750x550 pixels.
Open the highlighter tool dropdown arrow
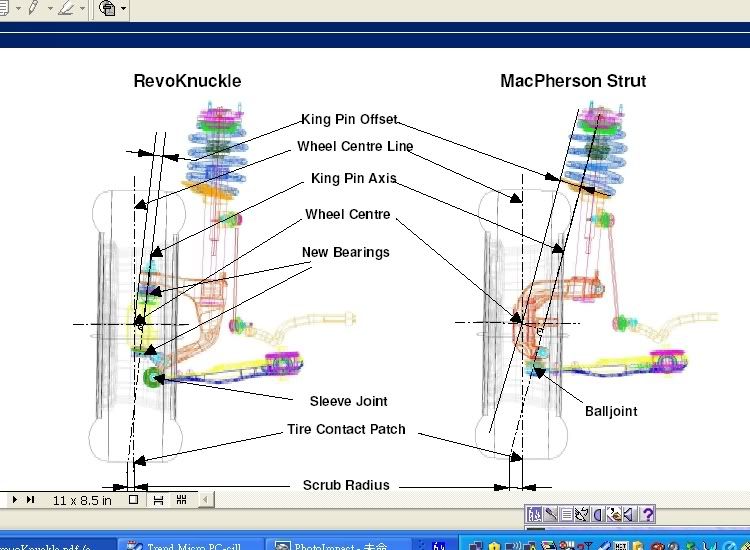(x=83, y=8)
